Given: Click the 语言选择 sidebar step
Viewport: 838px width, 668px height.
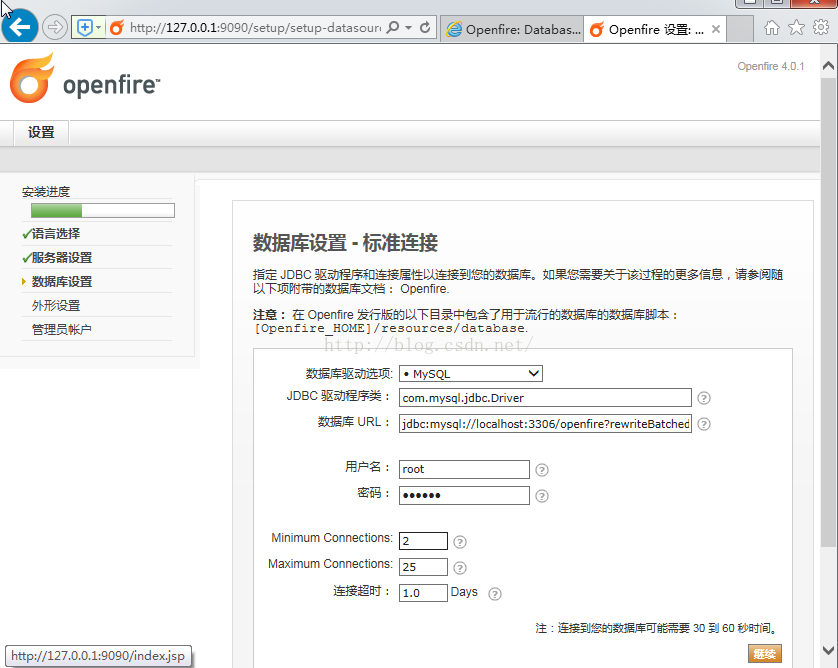Looking at the screenshot, I should click(x=56, y=234).
